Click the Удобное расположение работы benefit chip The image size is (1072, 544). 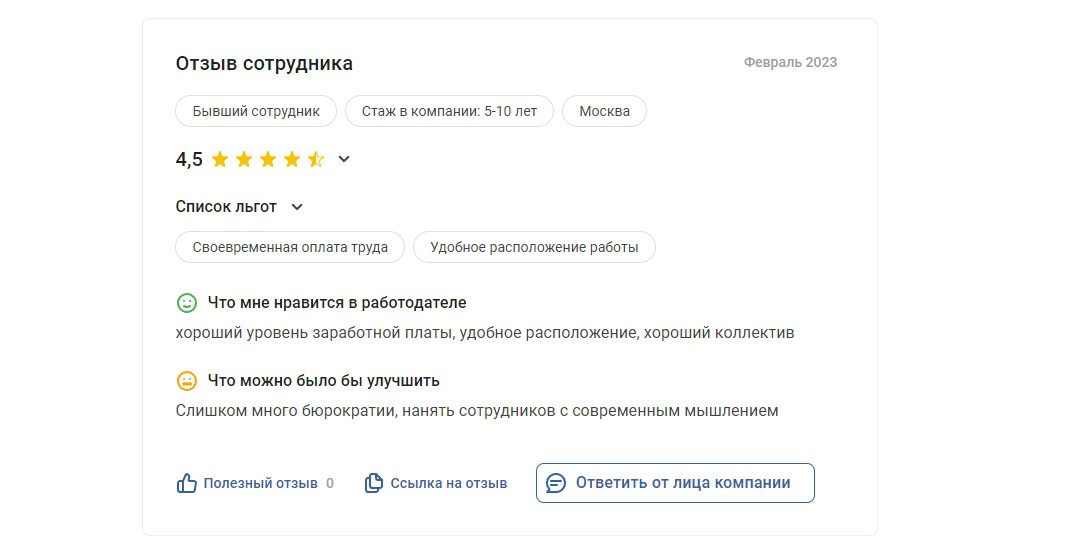pos(534,247)
